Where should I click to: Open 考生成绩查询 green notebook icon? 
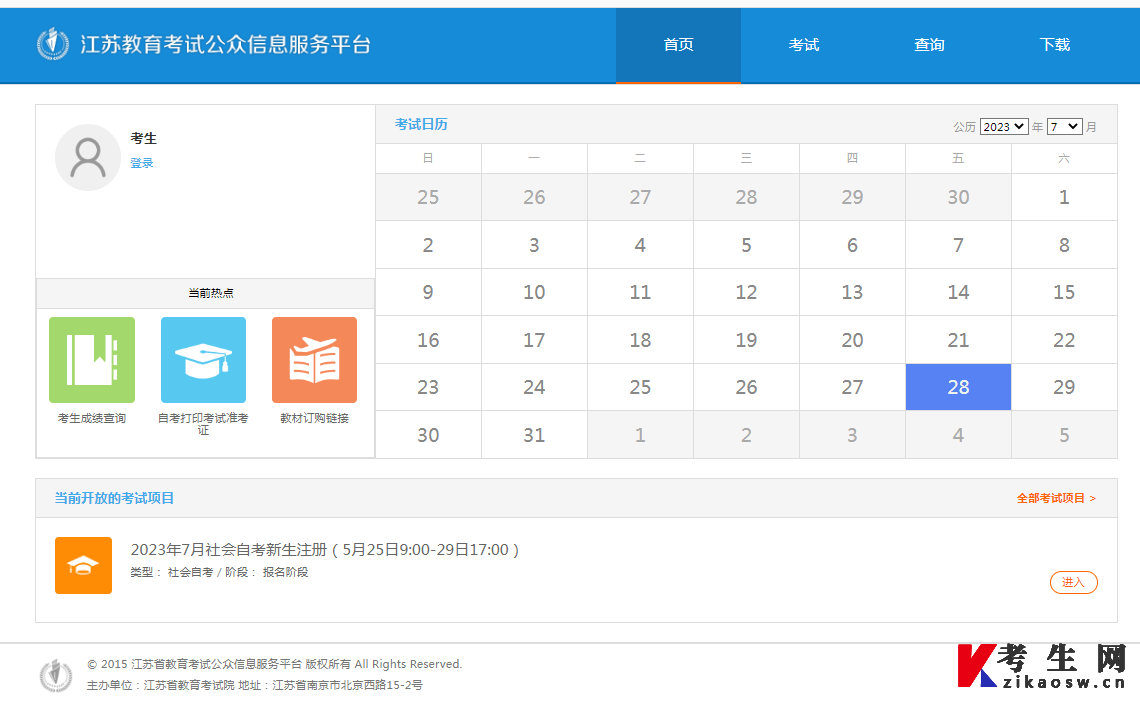pyautogui.click(x=92, y=360)
